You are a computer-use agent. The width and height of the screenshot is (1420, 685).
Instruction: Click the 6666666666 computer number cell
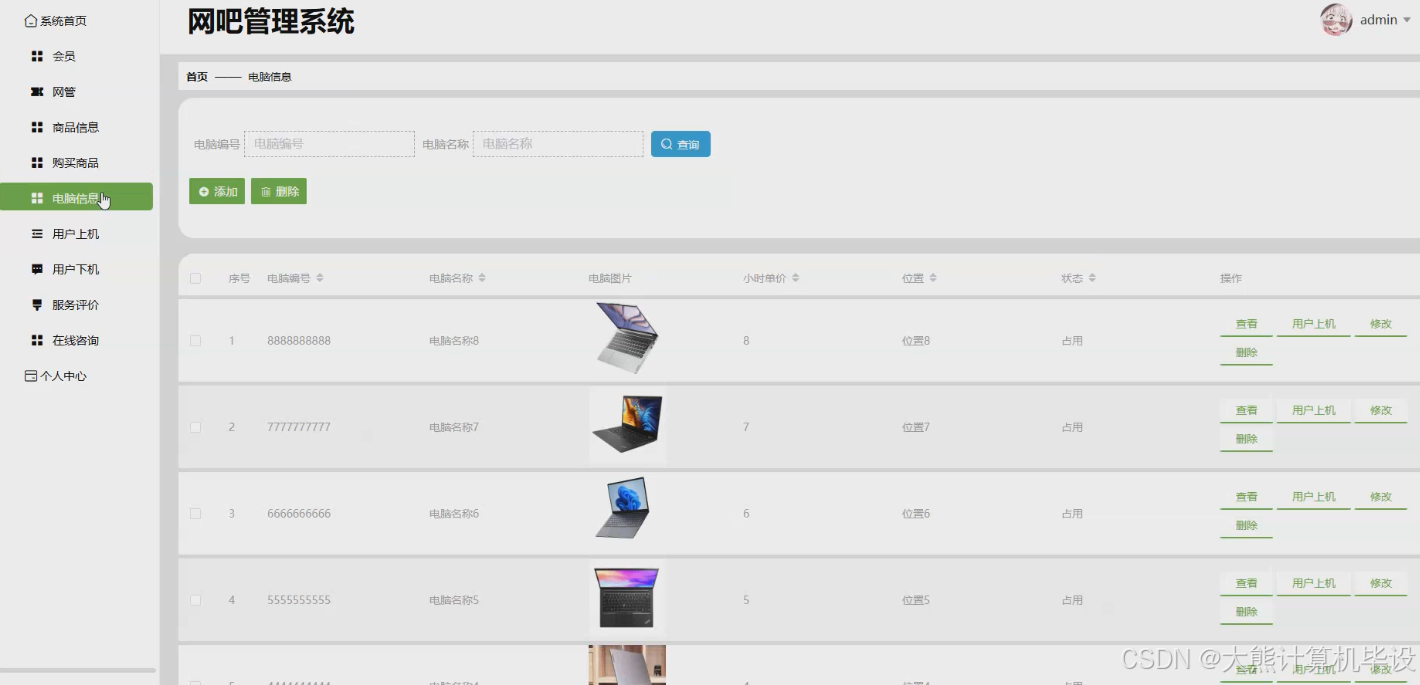[x=299, y=514]
